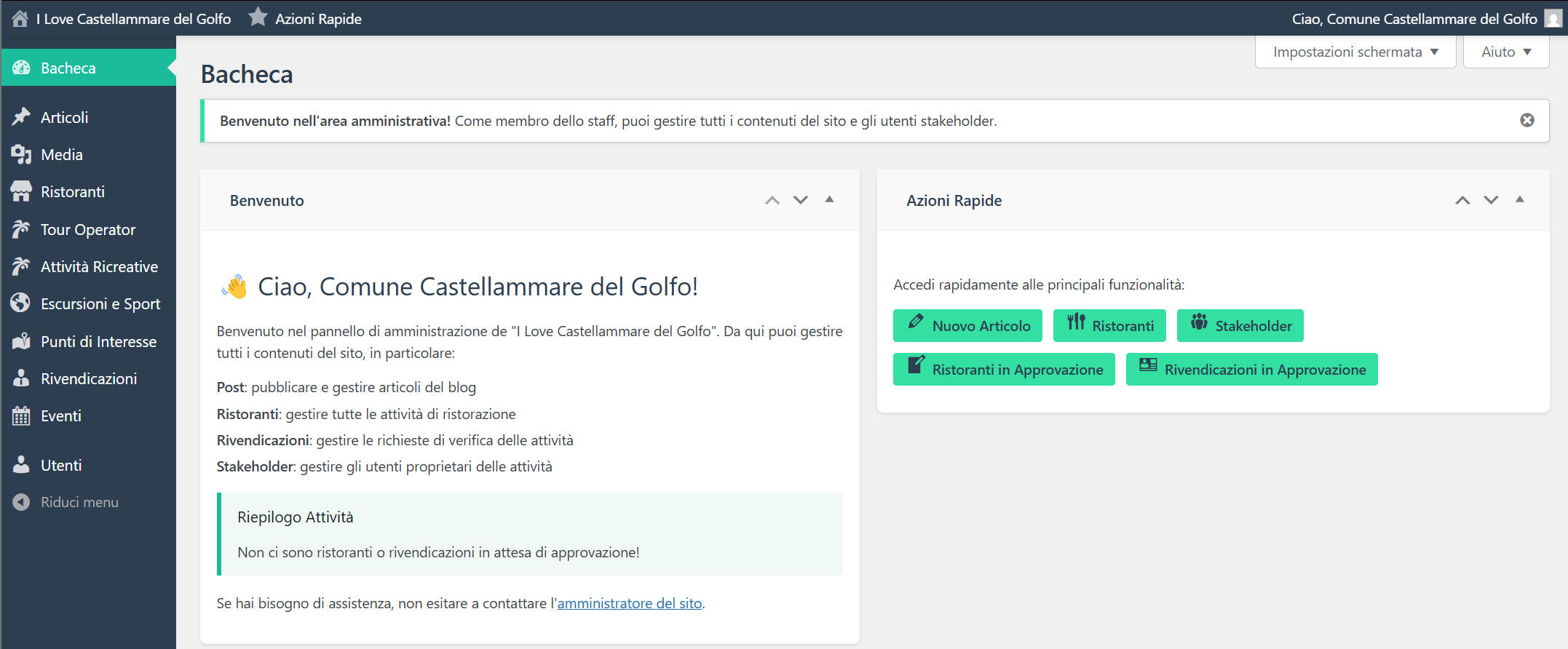Go to Articoli menu item
1568x649 pixels.
tap(88, 117)
